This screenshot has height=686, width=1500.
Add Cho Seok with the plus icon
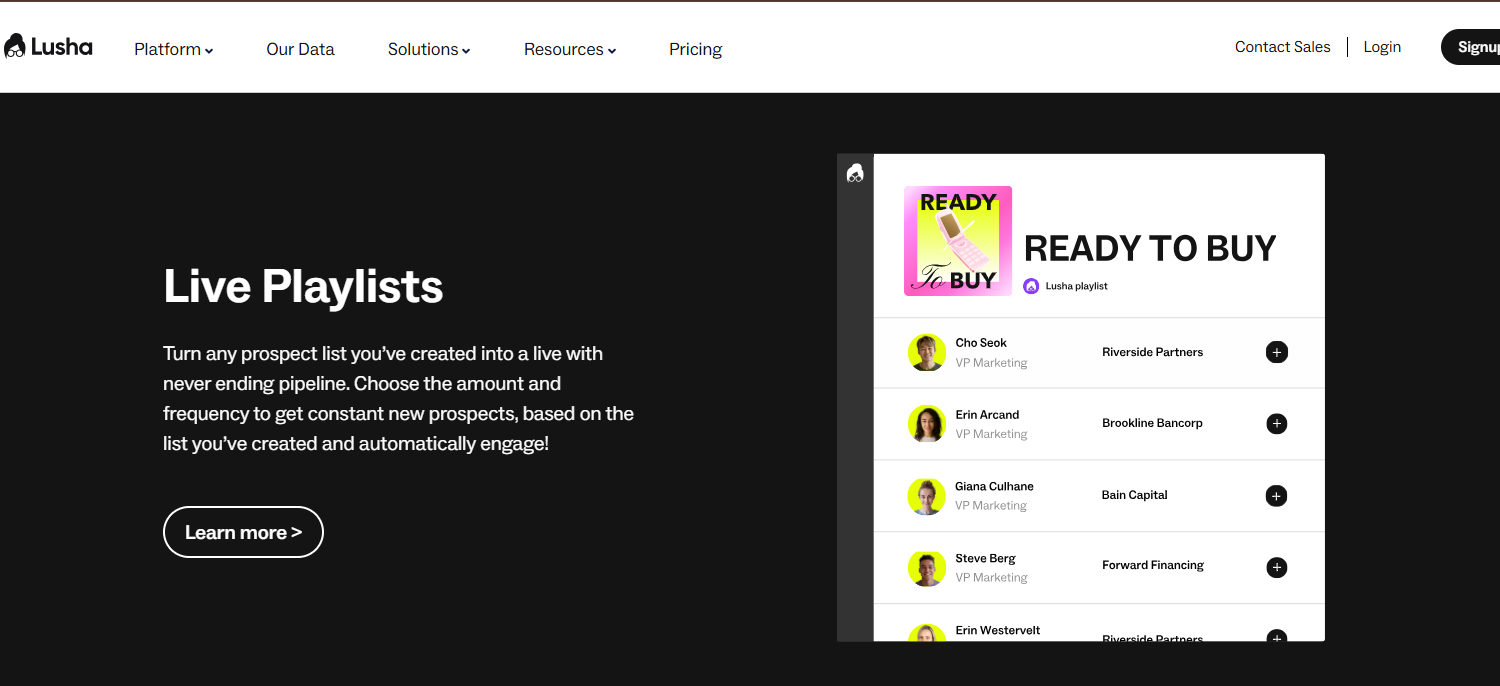coord(1277,352)
